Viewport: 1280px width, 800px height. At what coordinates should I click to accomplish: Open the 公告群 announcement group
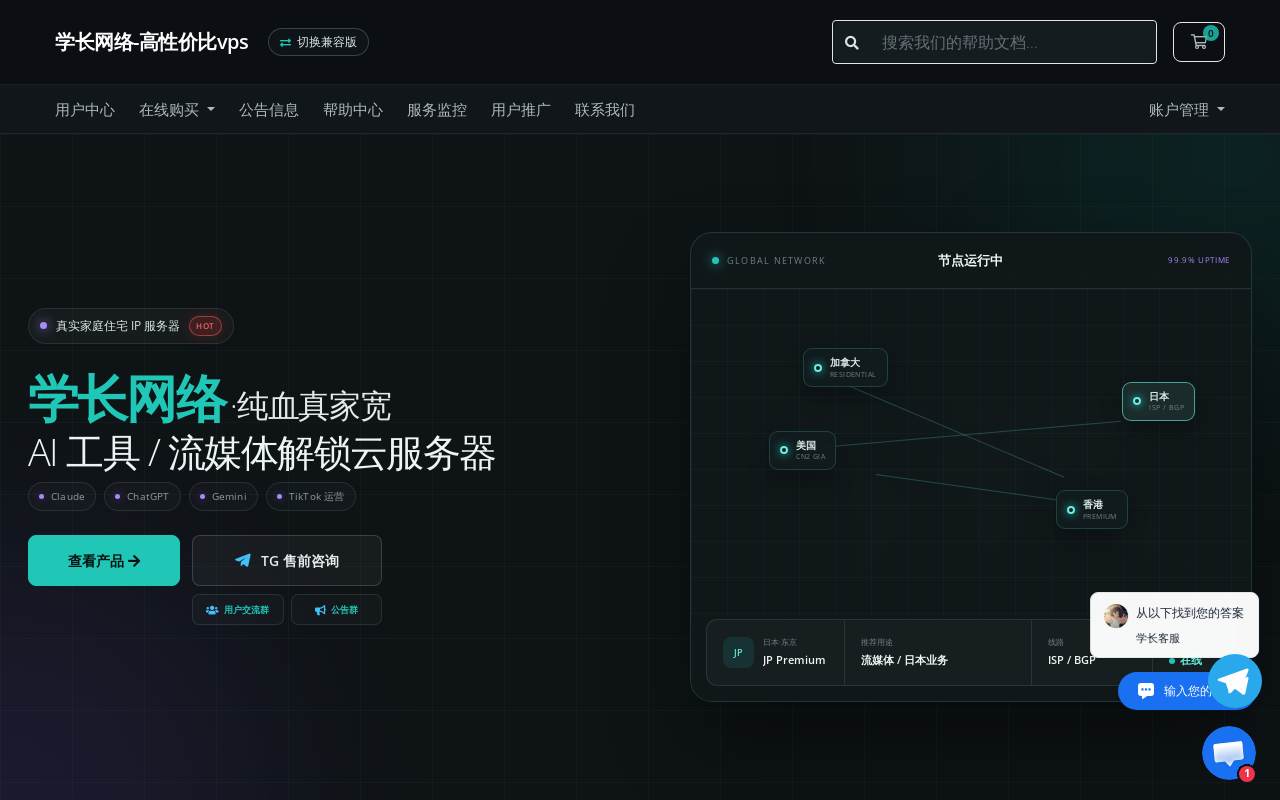coord(336,610)
